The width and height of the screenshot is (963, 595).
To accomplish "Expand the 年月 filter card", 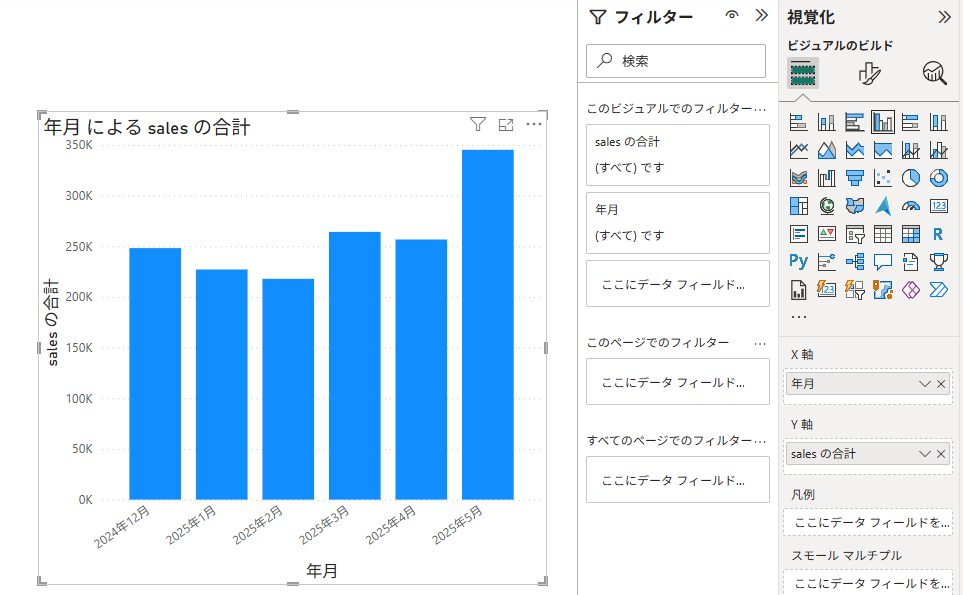I will click(677, 223).
